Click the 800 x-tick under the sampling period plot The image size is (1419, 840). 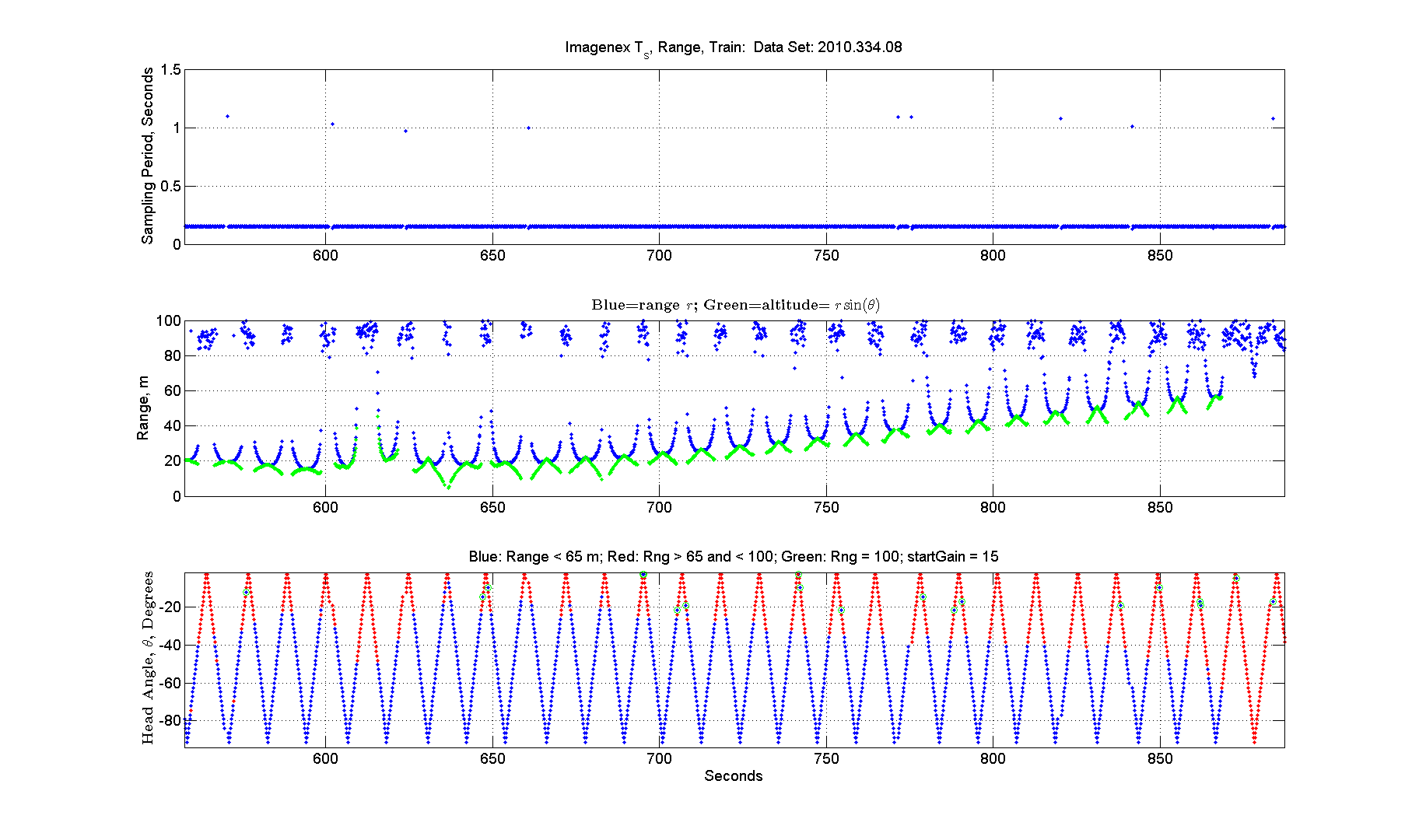point(993,256)
